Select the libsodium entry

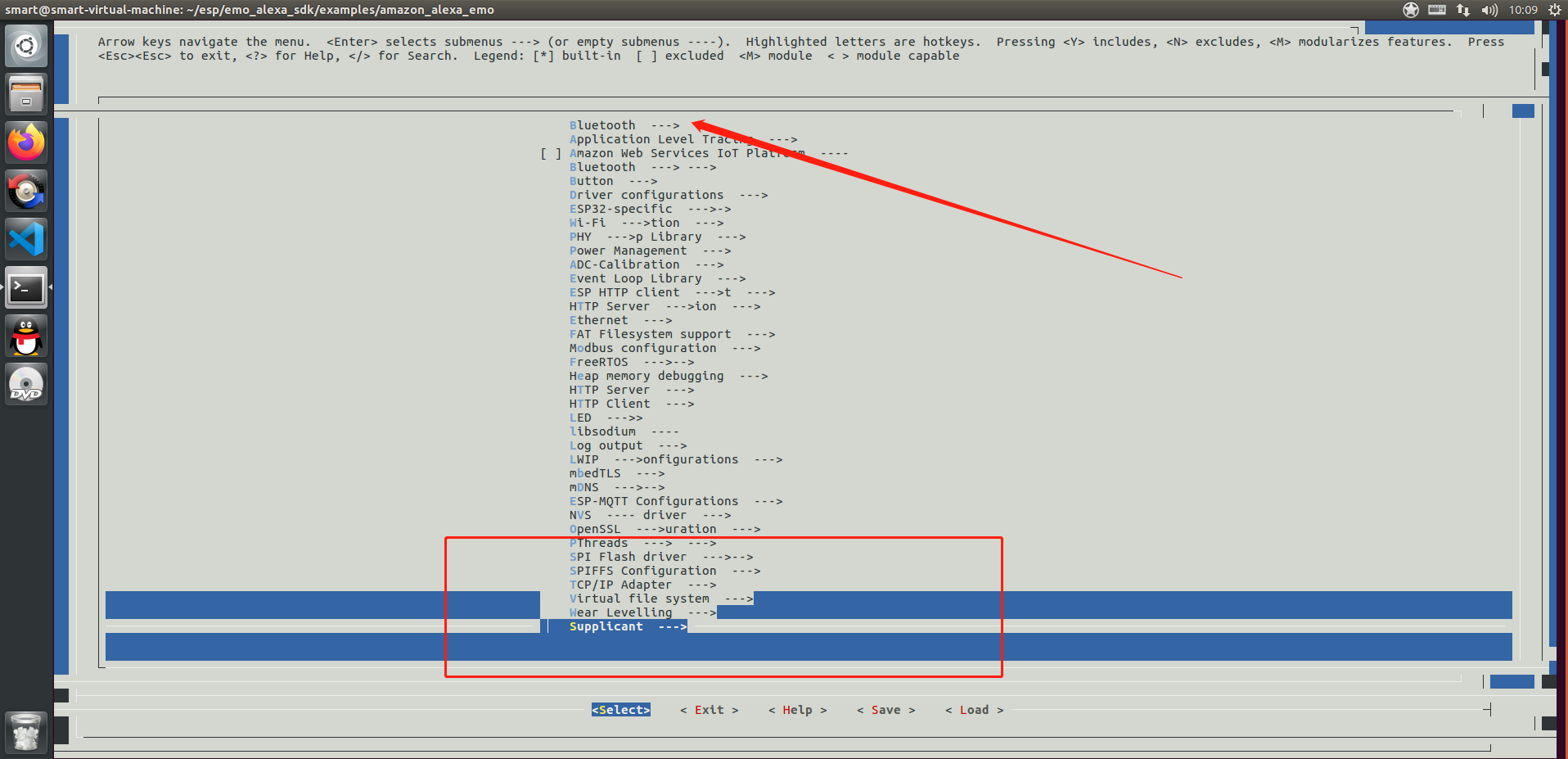pos(624,431)
